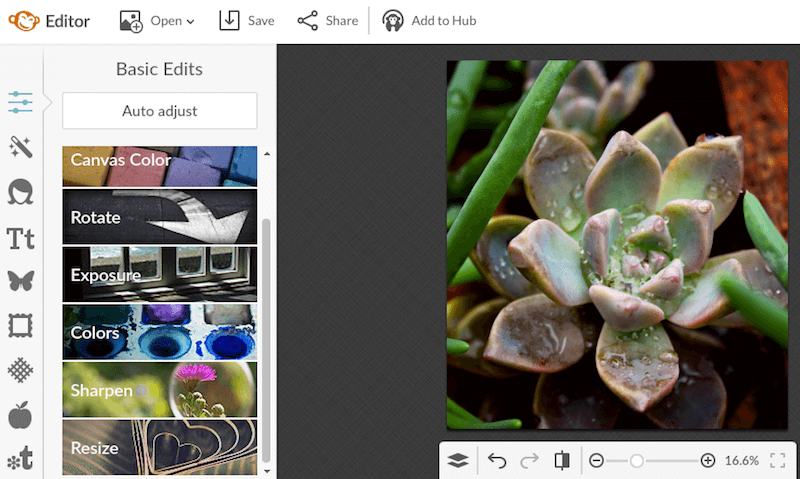Open the Basic Edits sliders tab
Viewport: 800px width, 479px height.
tap(20, 102)
